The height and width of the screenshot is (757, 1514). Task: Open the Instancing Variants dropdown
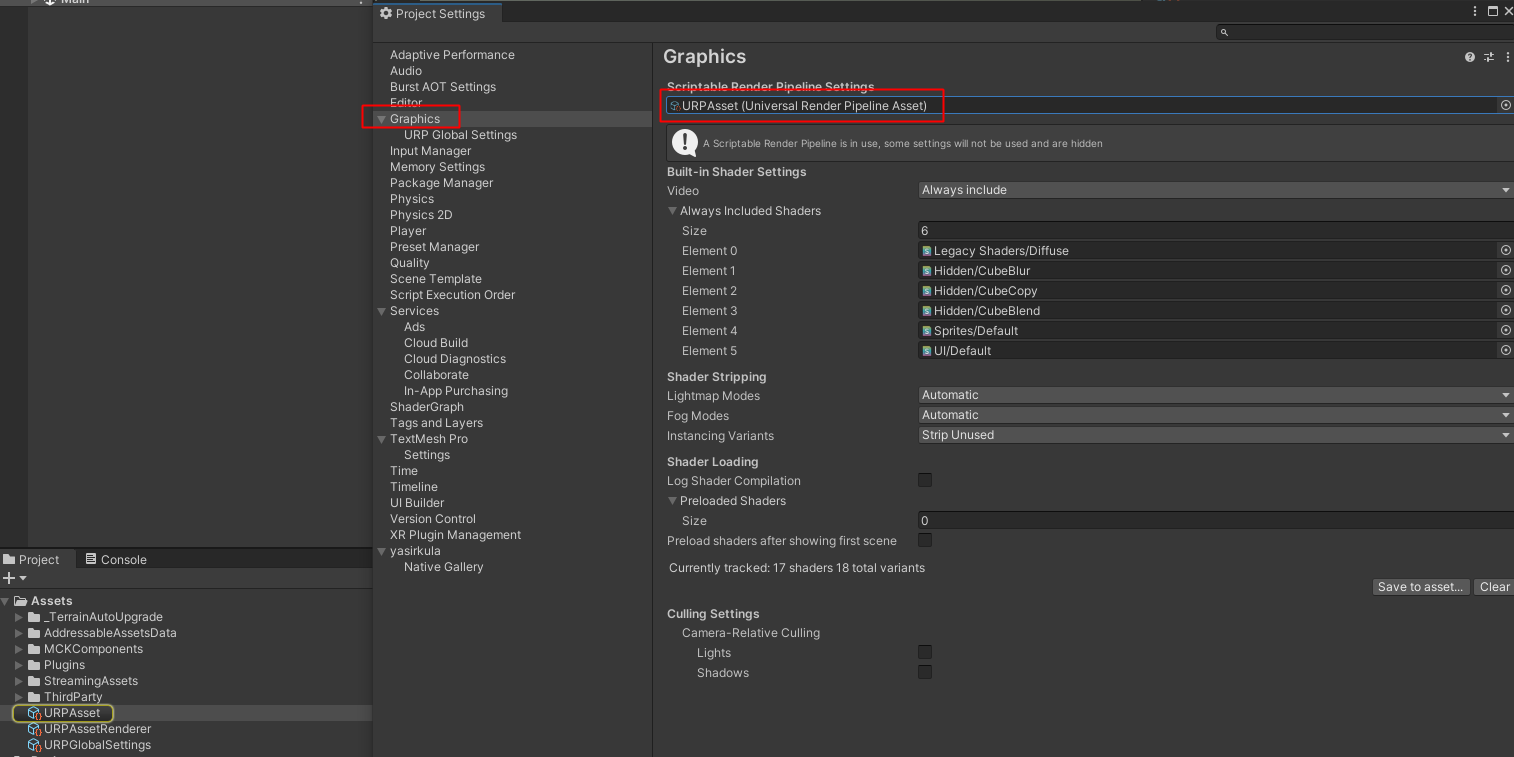click(1214, 435)
